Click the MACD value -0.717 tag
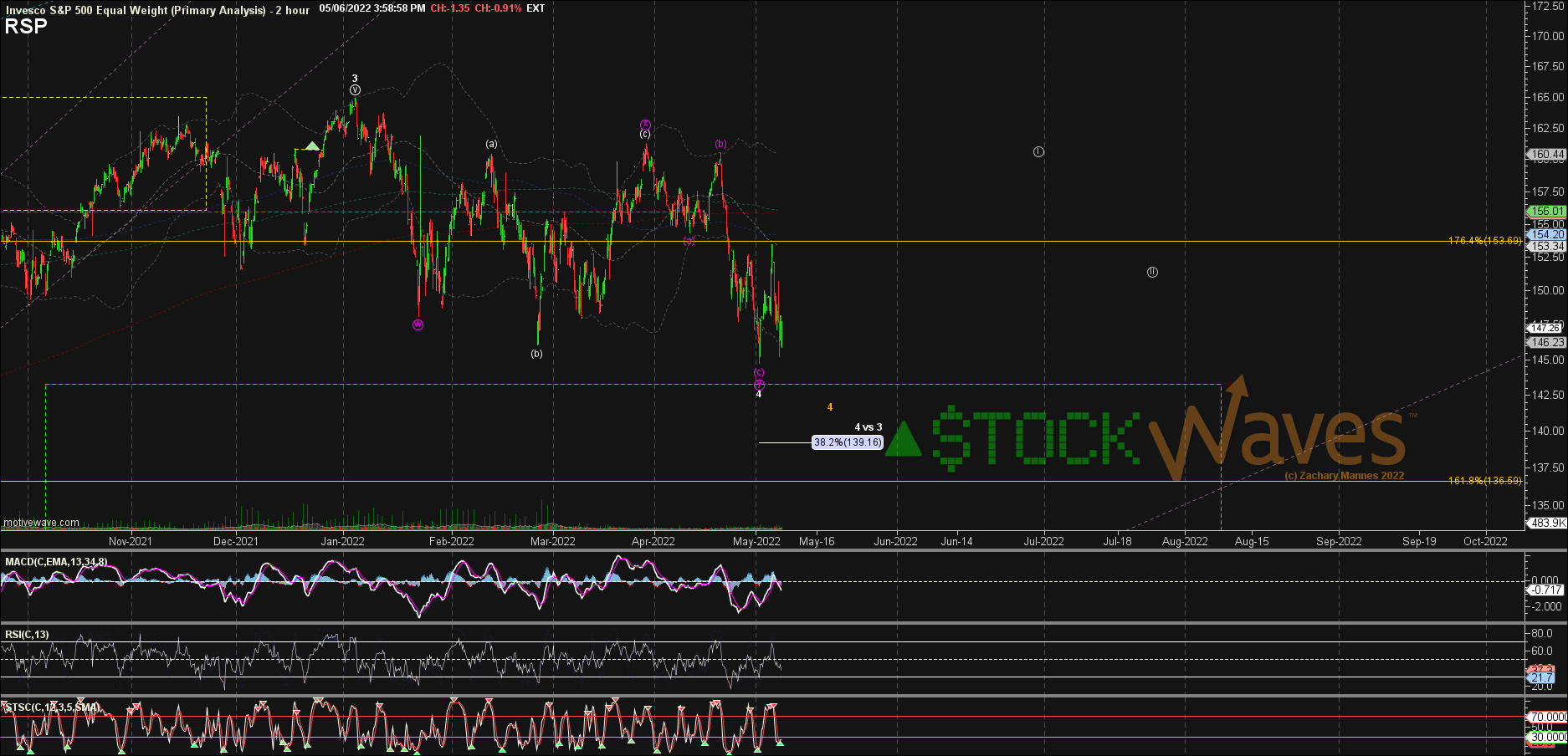The height and width of the screenshot is (756, 1568). tap(1547, 590)
